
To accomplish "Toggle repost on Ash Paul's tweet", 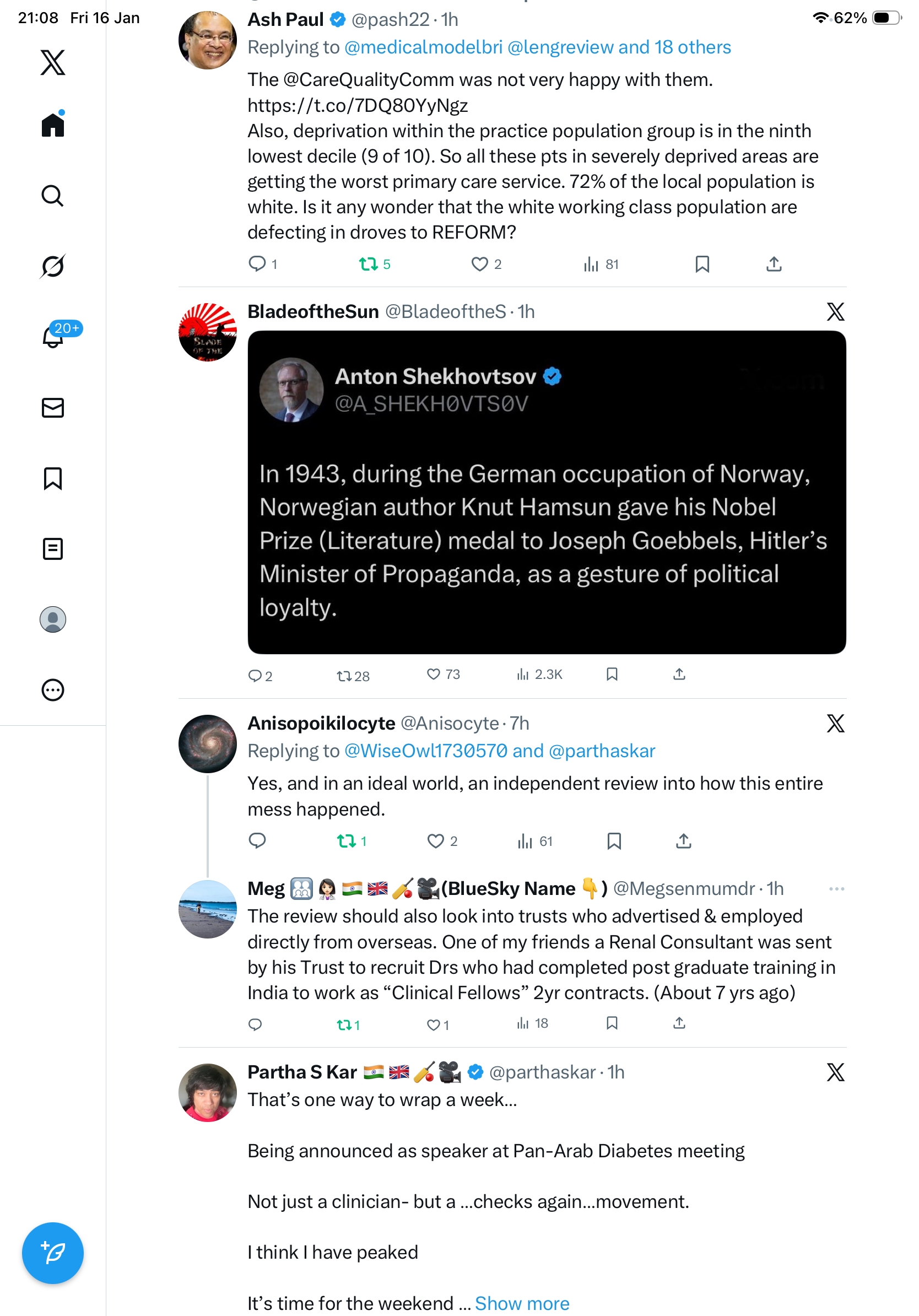I will pos(368,264).
